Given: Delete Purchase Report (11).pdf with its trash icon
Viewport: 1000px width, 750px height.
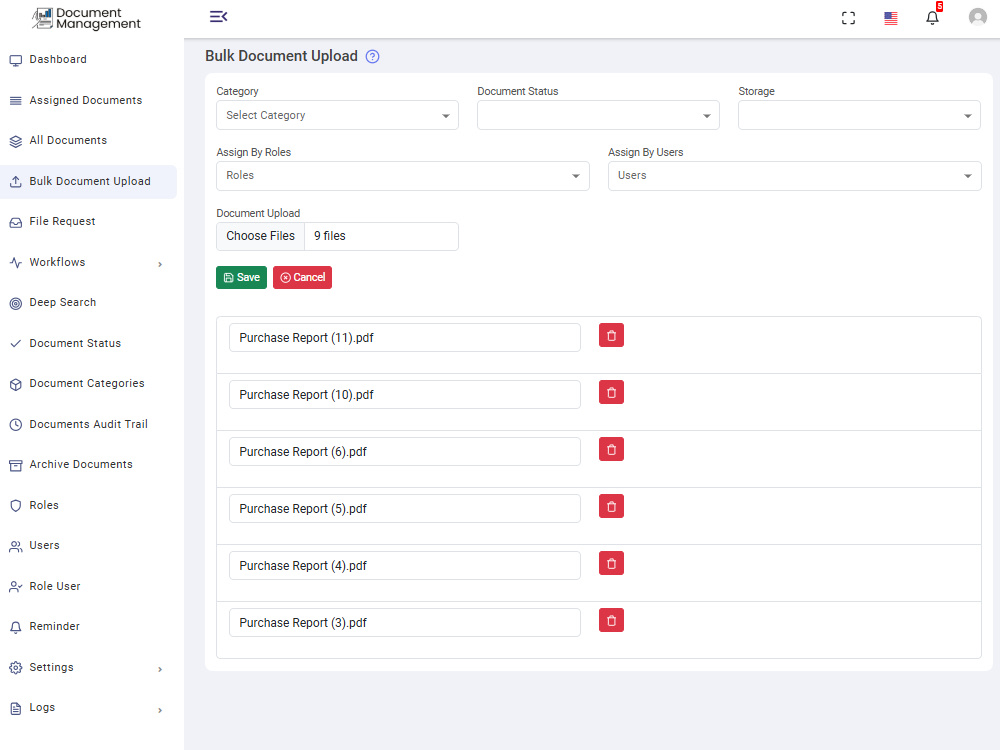Looking at the screenshot, I should [611, 335].
